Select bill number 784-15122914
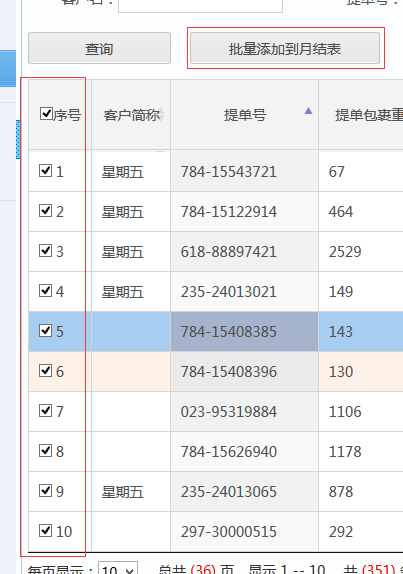Image resolution: width=403 pixels, height=574 pixels. 228,212
